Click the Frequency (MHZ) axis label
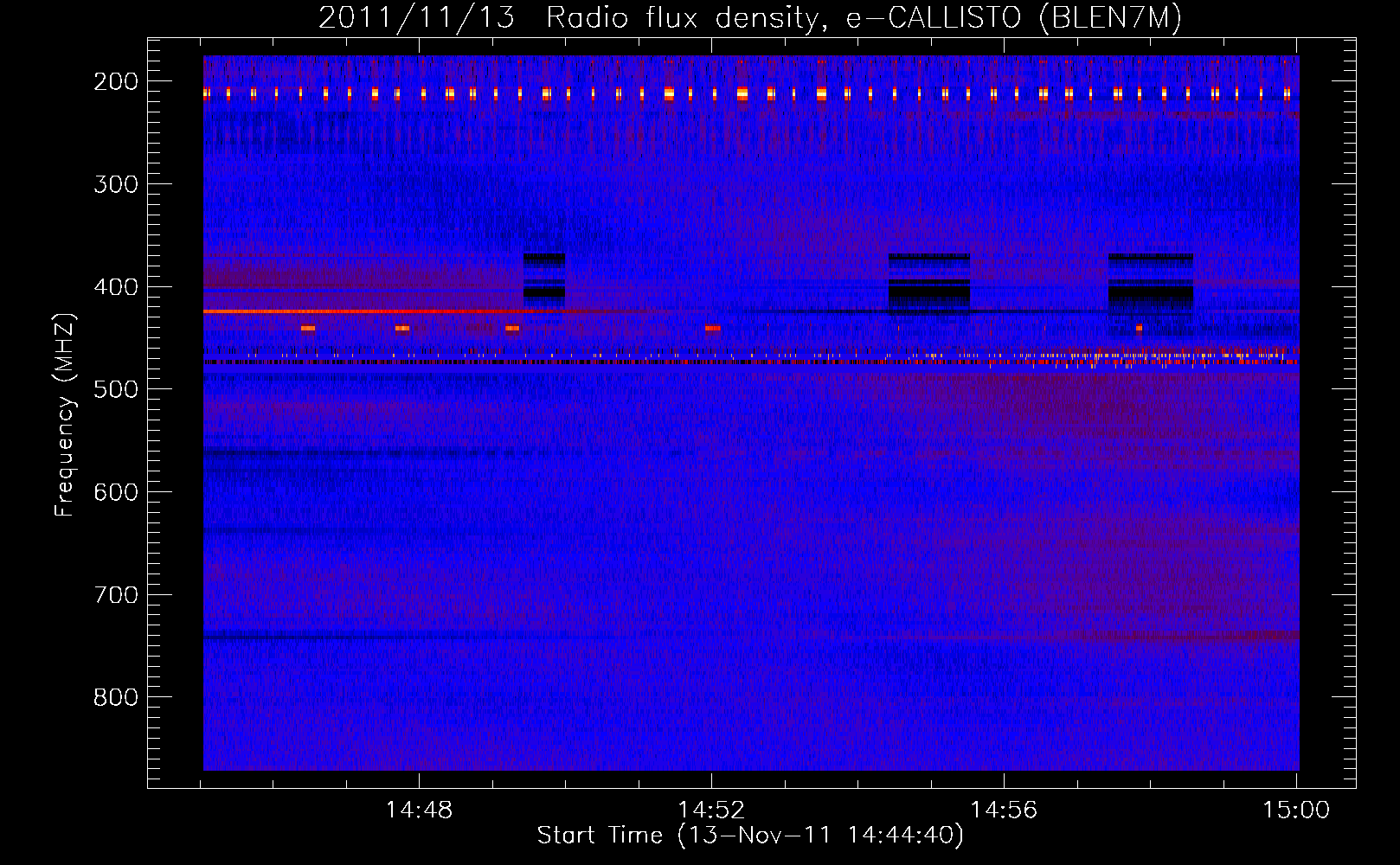The image size is (1400, 865). [64, 415]
